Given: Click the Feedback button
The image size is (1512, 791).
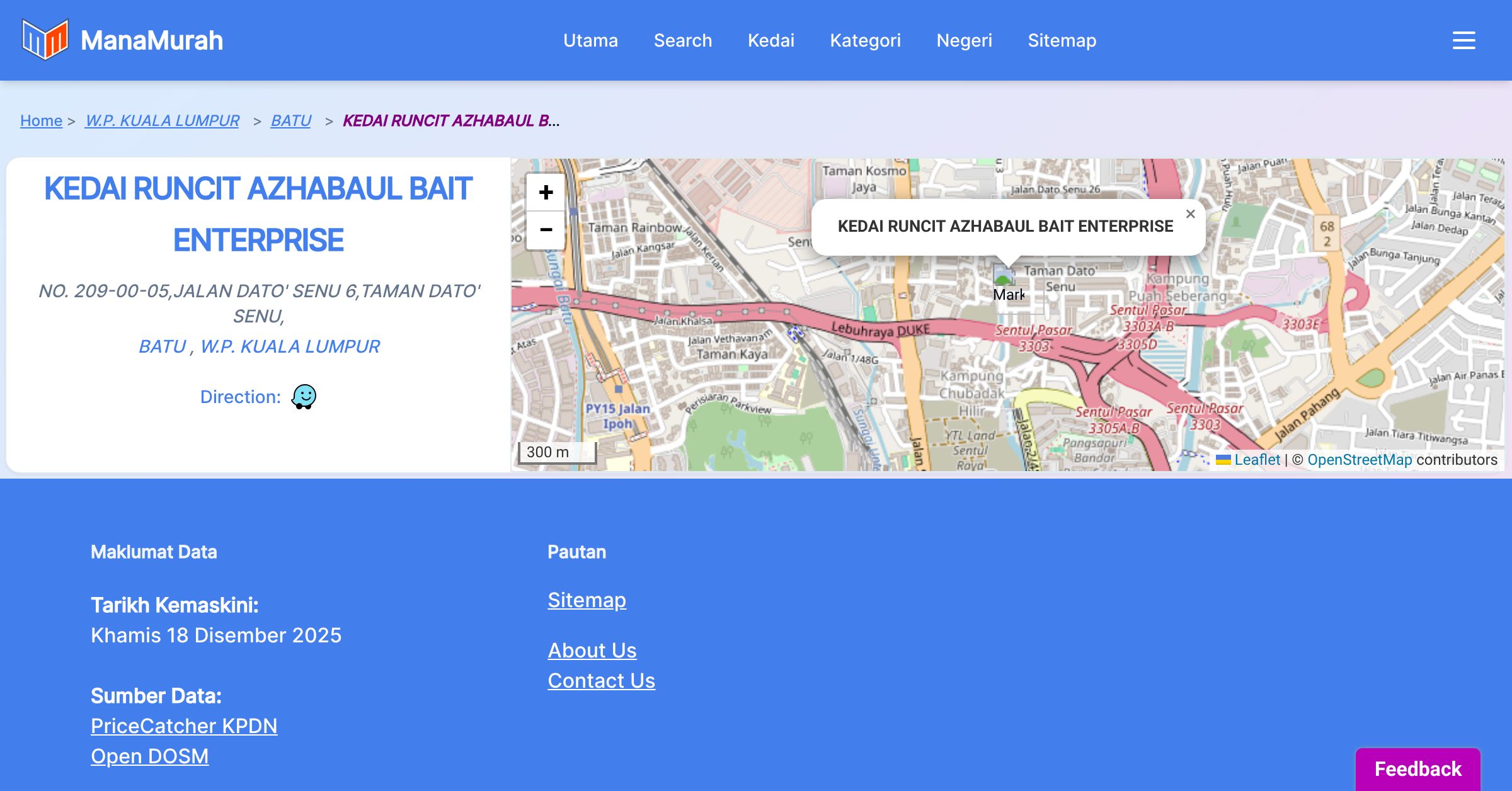Looking at the screenshot, I should tap(1417, 768).
